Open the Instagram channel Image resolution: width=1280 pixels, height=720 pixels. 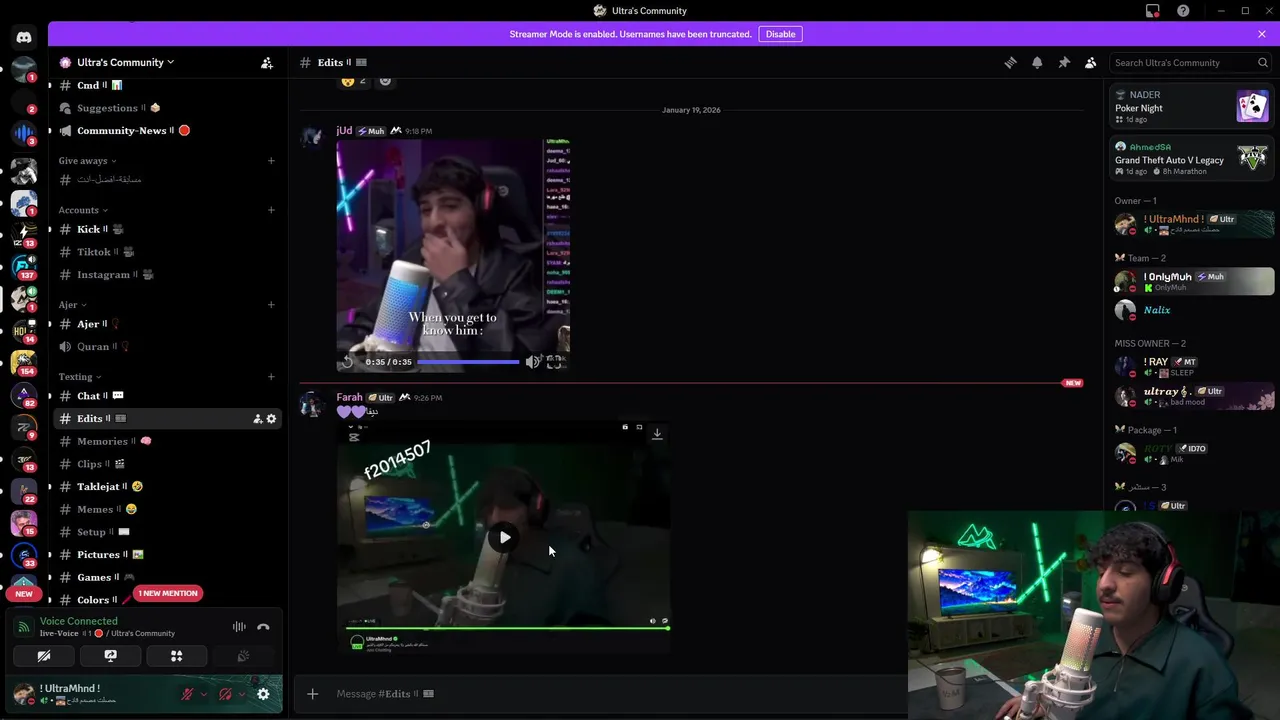(166, 274)
